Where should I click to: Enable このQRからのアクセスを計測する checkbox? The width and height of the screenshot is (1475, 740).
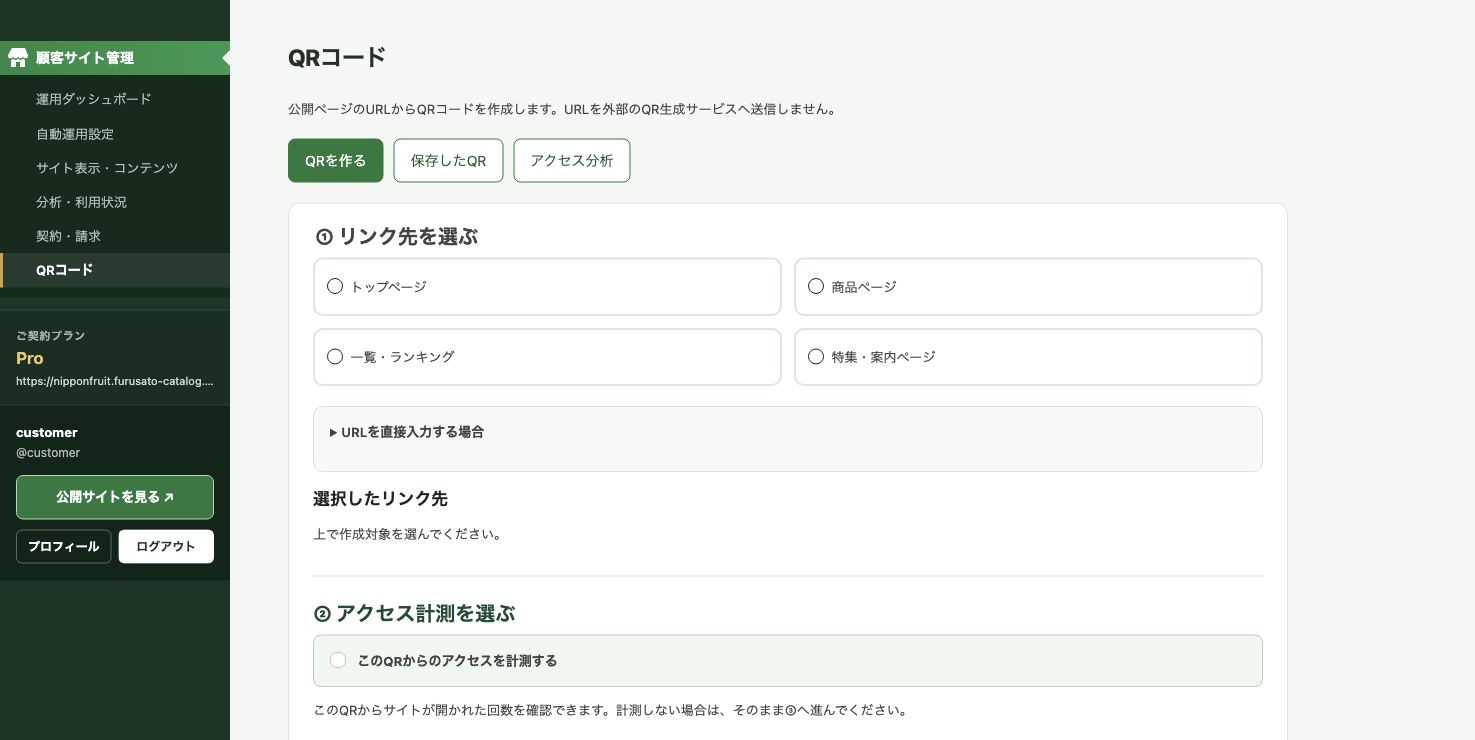[338, 660]
